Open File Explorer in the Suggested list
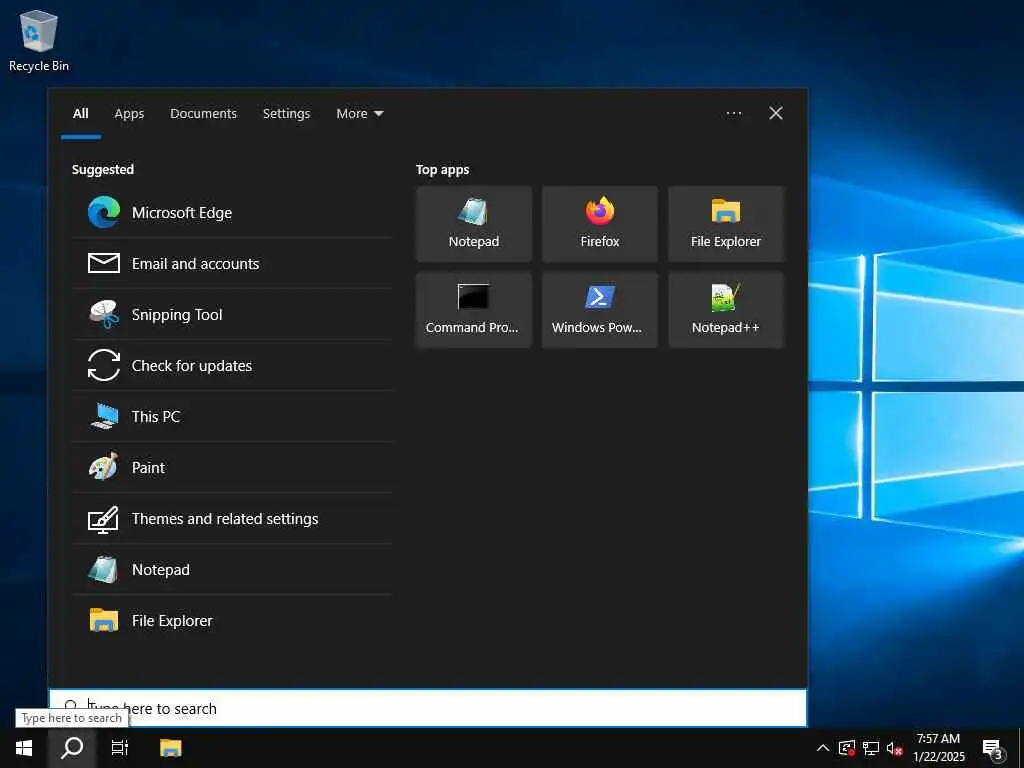1024x768 pixels. coord(232,620)
